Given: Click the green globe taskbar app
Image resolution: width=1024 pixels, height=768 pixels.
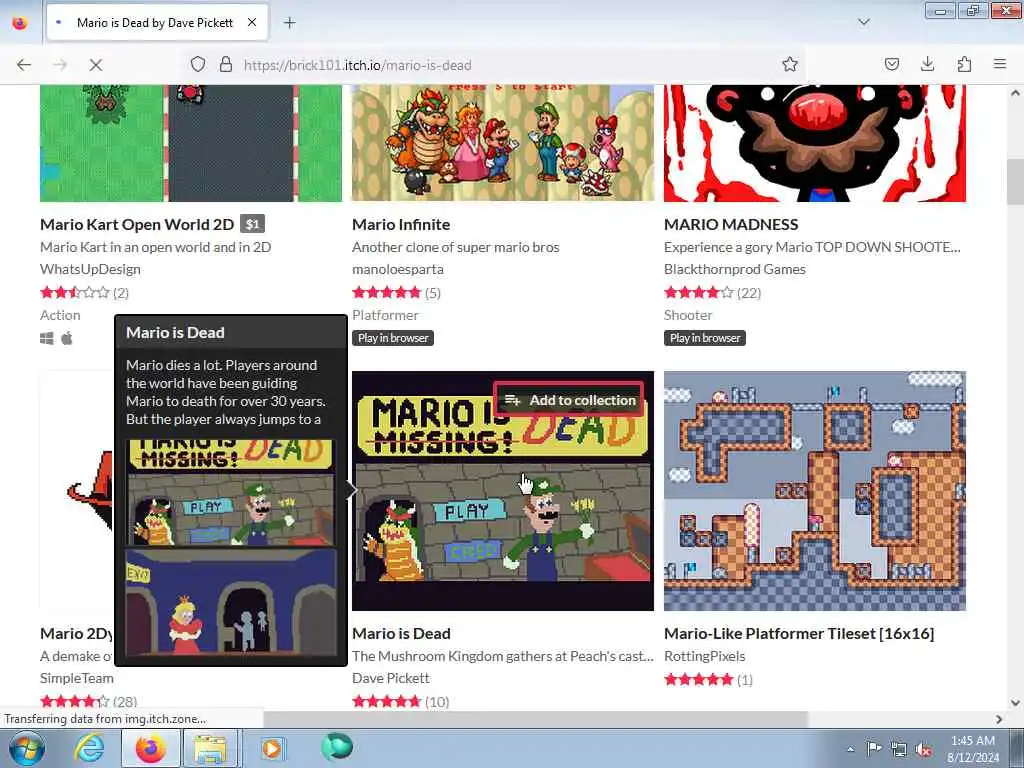Looking at the screenshot, I should [337, 747].
